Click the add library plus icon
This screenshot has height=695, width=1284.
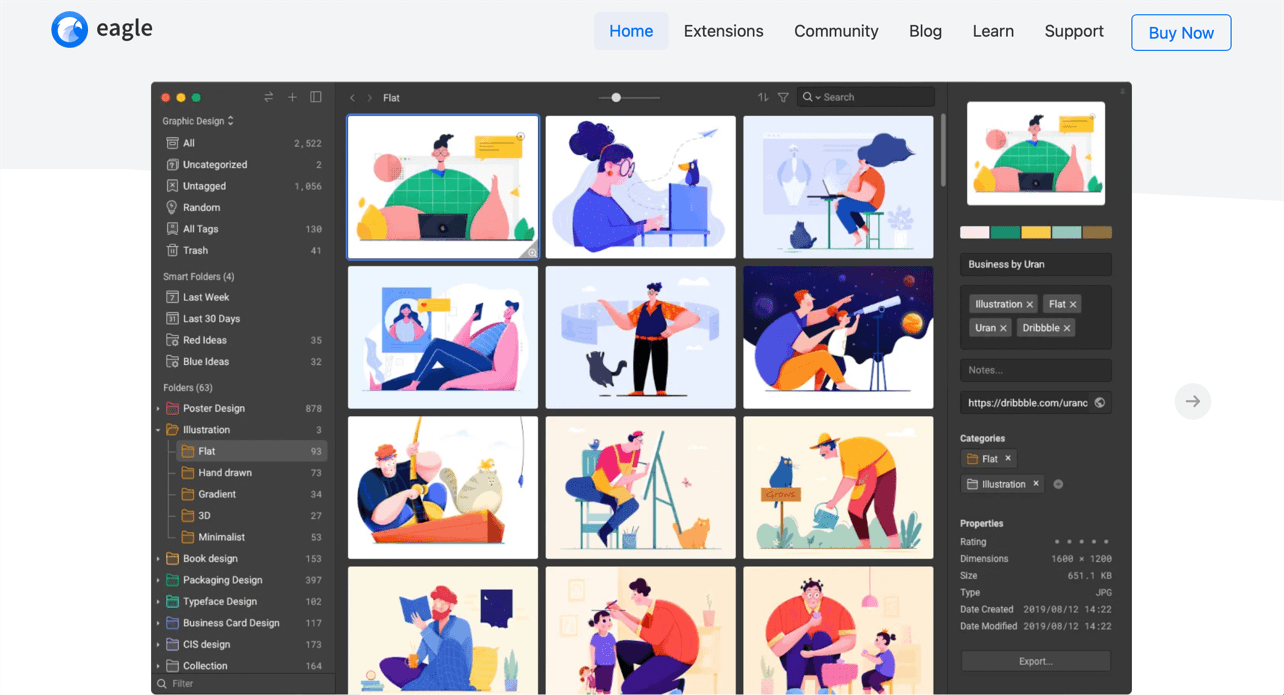(x=292, y=97)
